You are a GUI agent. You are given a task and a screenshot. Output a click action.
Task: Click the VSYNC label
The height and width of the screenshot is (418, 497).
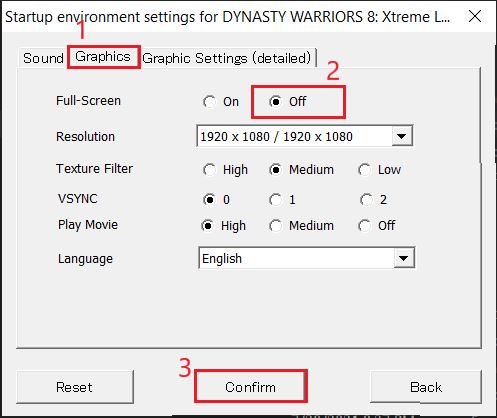pos(78,199)
